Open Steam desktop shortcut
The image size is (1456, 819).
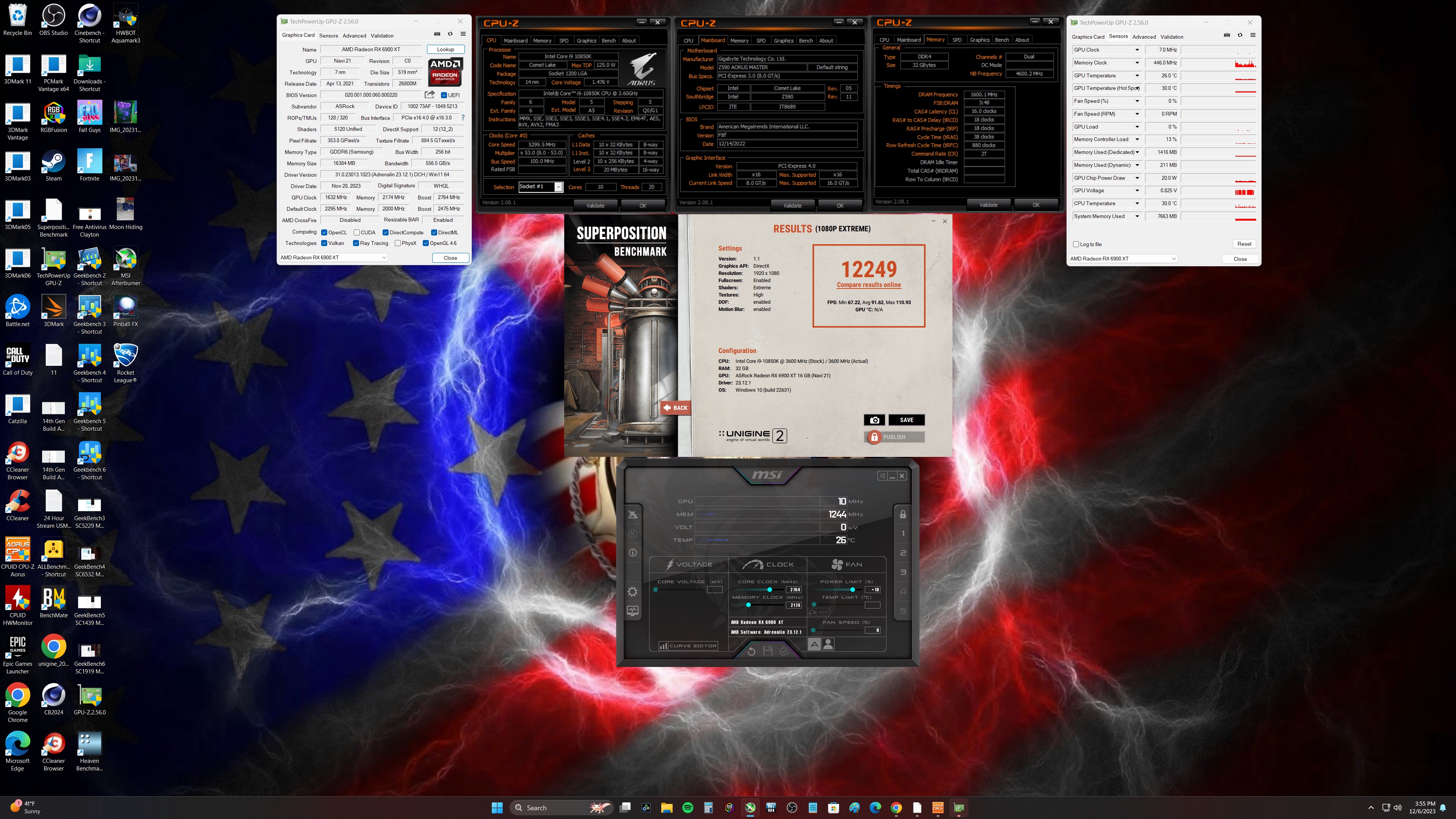tap(54, 166)
